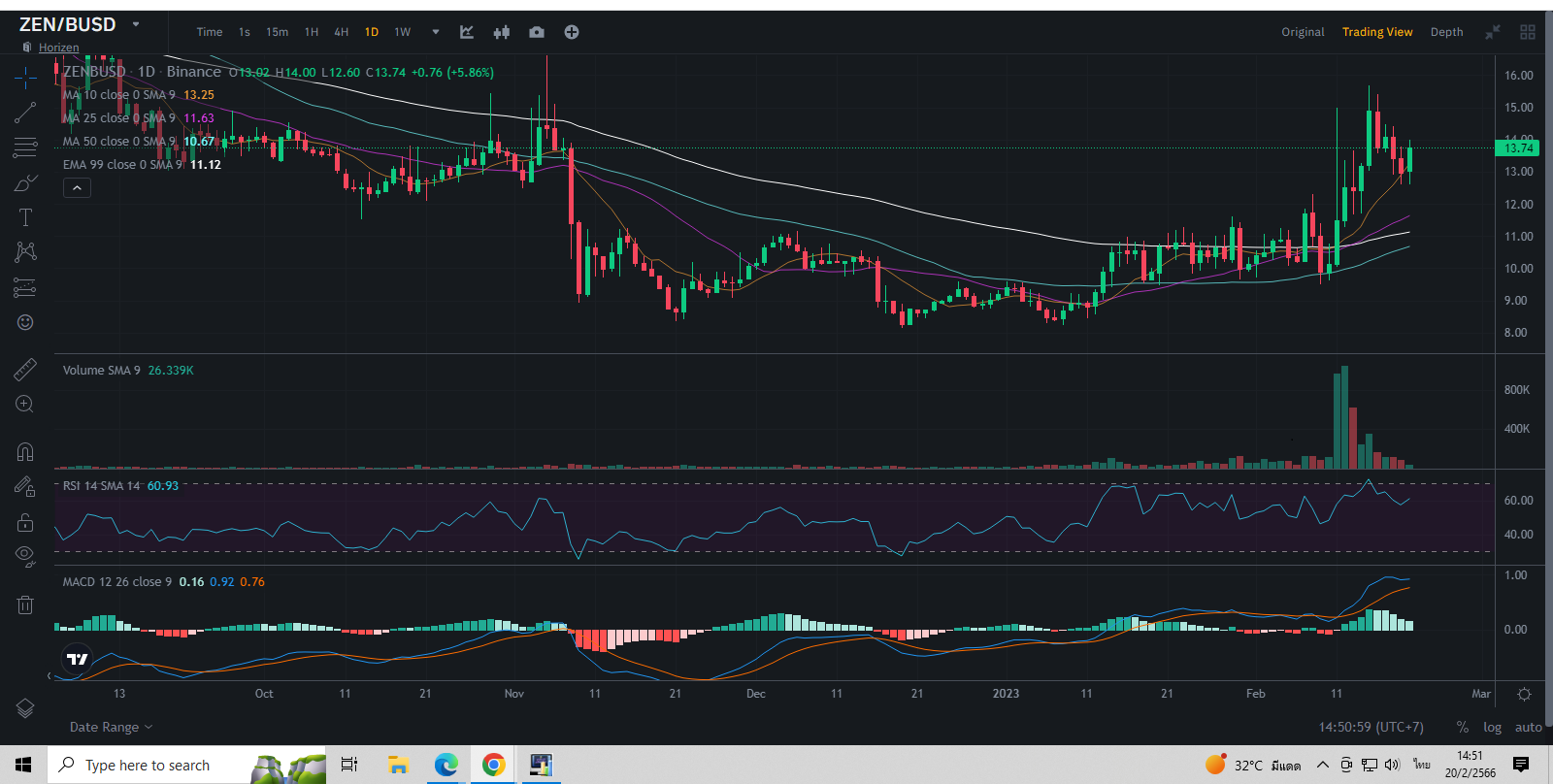Click the EMA 99 indicator legend

point(142,165)
